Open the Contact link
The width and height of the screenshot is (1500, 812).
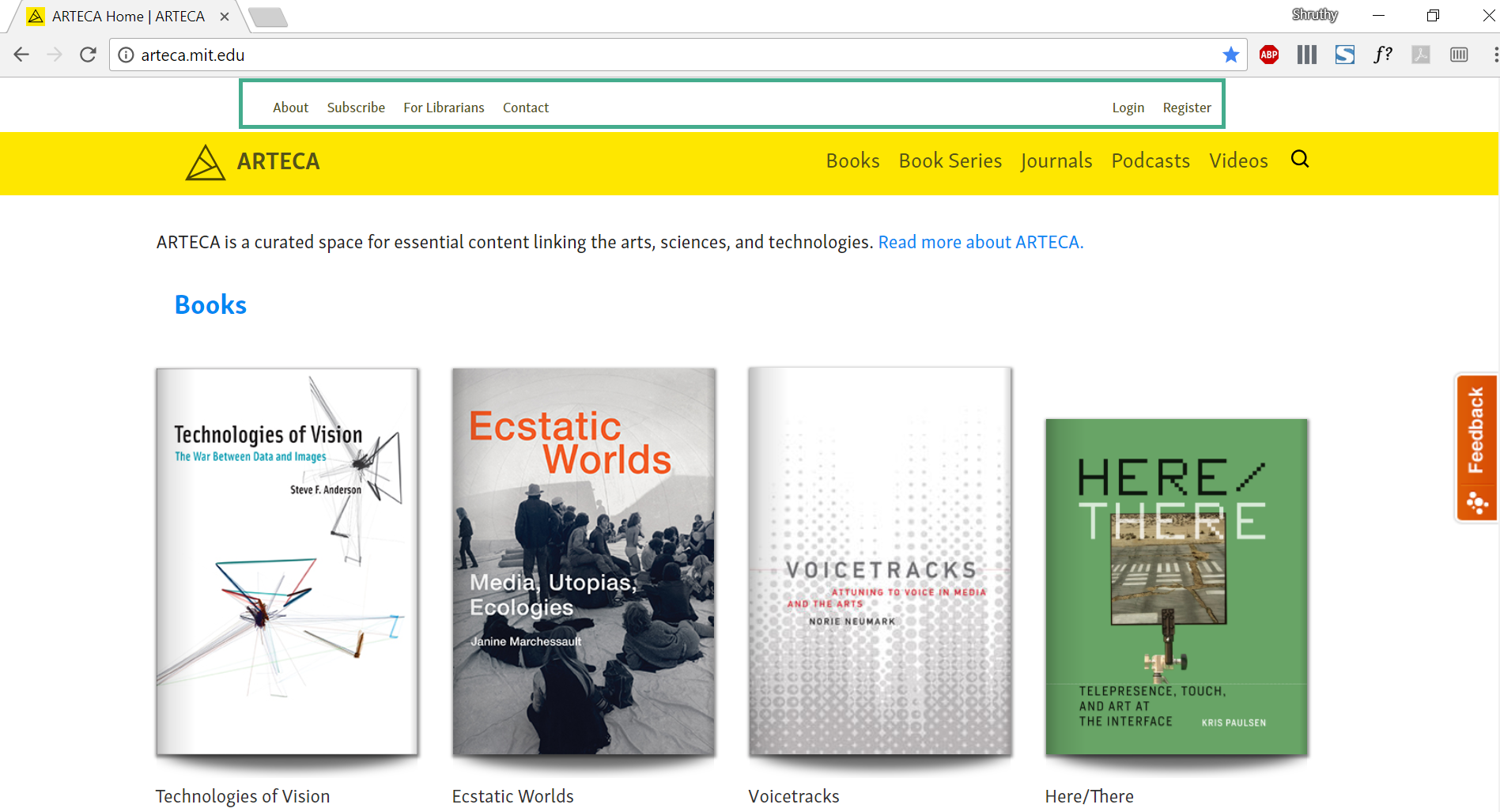(526, 108)
